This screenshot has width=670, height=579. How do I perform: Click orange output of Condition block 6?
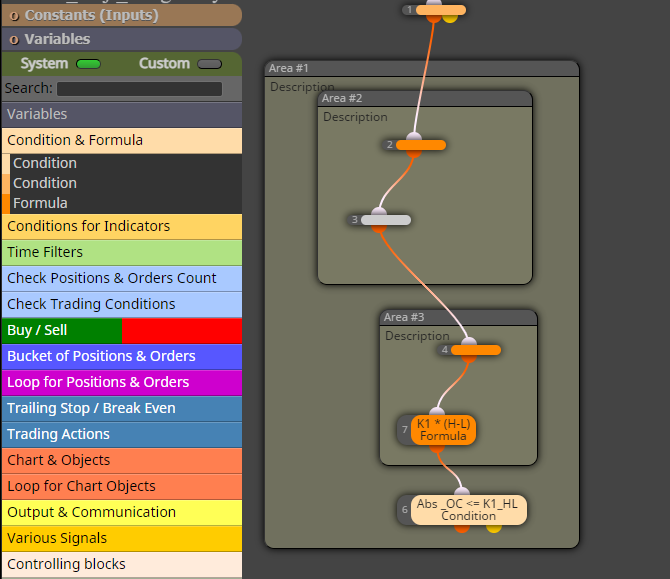click(461, 528)
